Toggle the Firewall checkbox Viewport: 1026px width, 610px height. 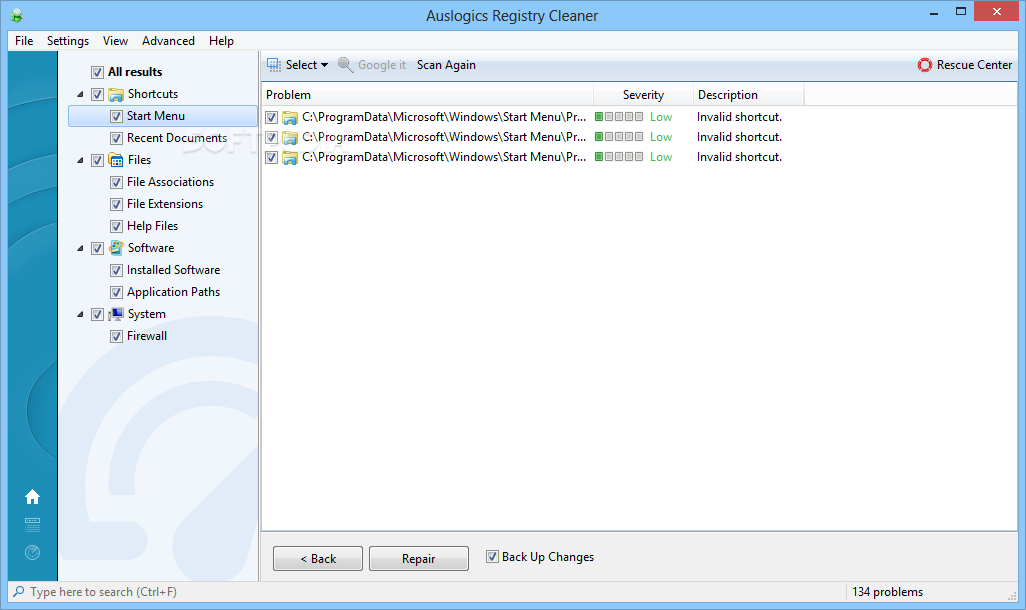[116, 336]
